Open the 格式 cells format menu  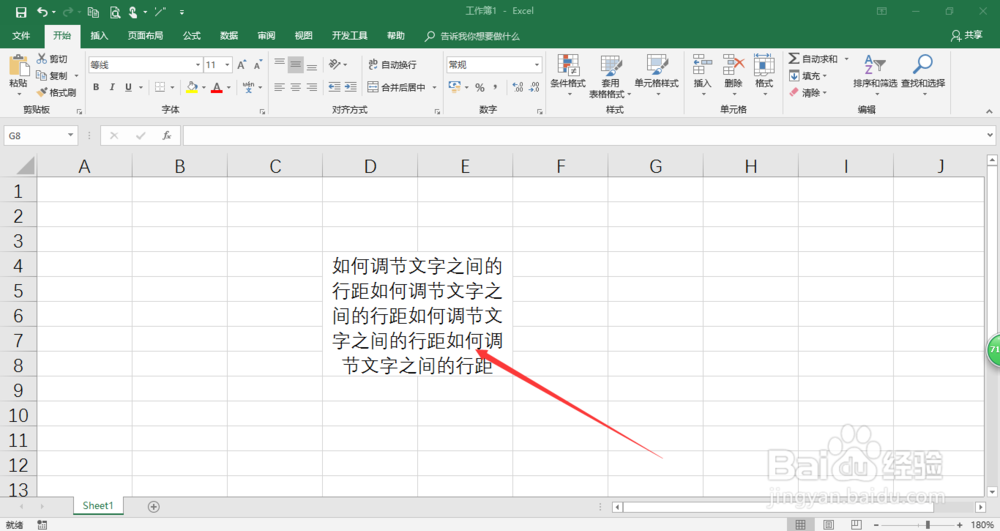[764, 74]
